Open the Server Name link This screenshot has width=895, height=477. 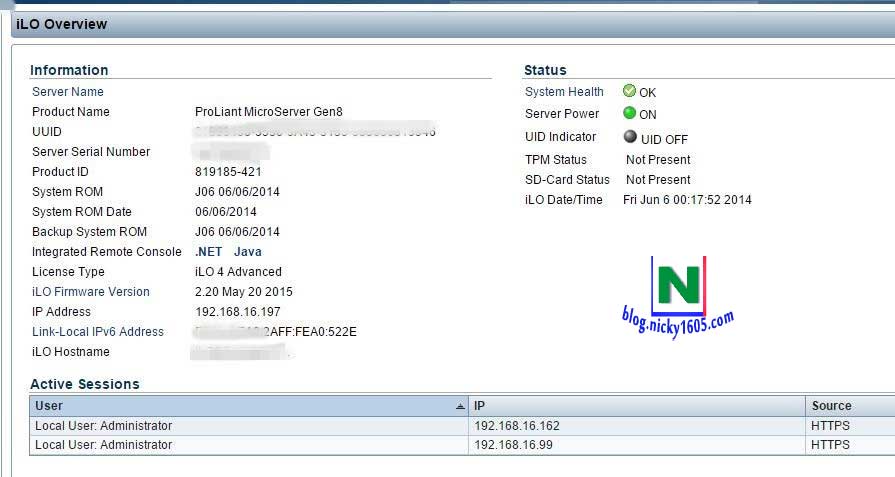68,92
